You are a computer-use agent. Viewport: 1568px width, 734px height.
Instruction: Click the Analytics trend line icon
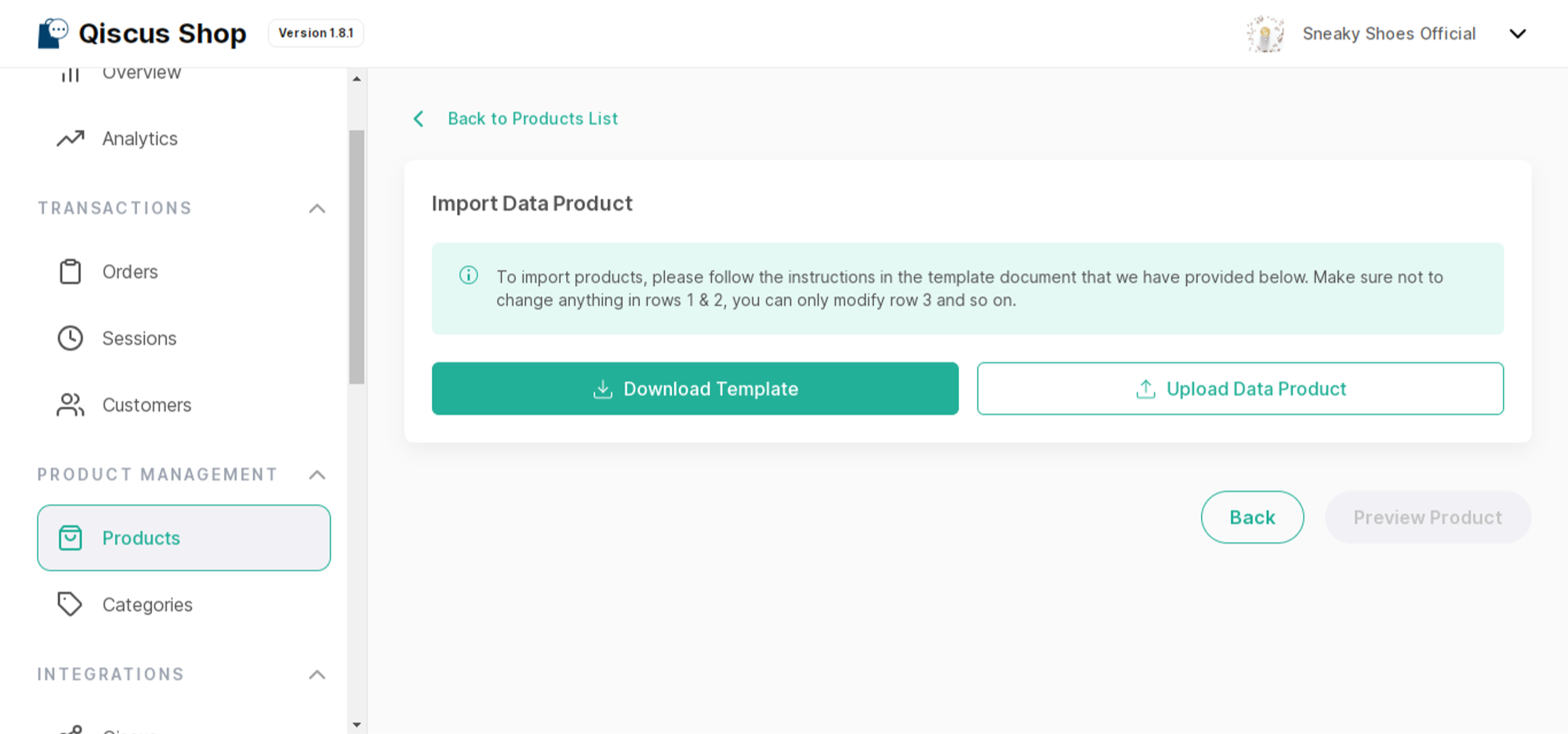(x=71, y=139)
